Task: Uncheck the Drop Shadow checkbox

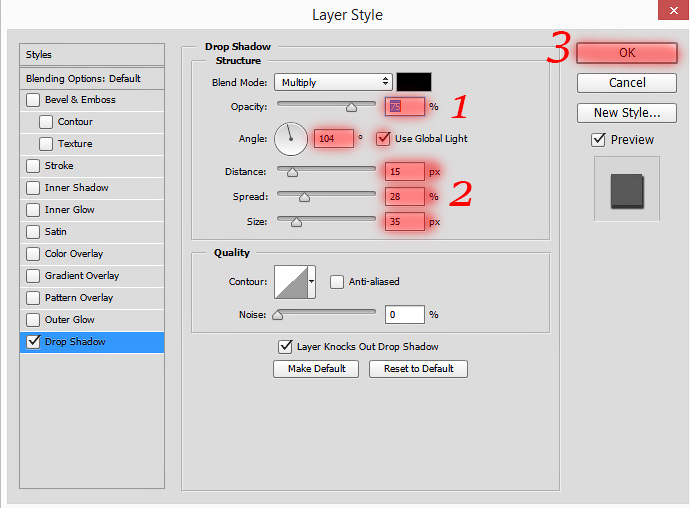Action: point(33,342)
